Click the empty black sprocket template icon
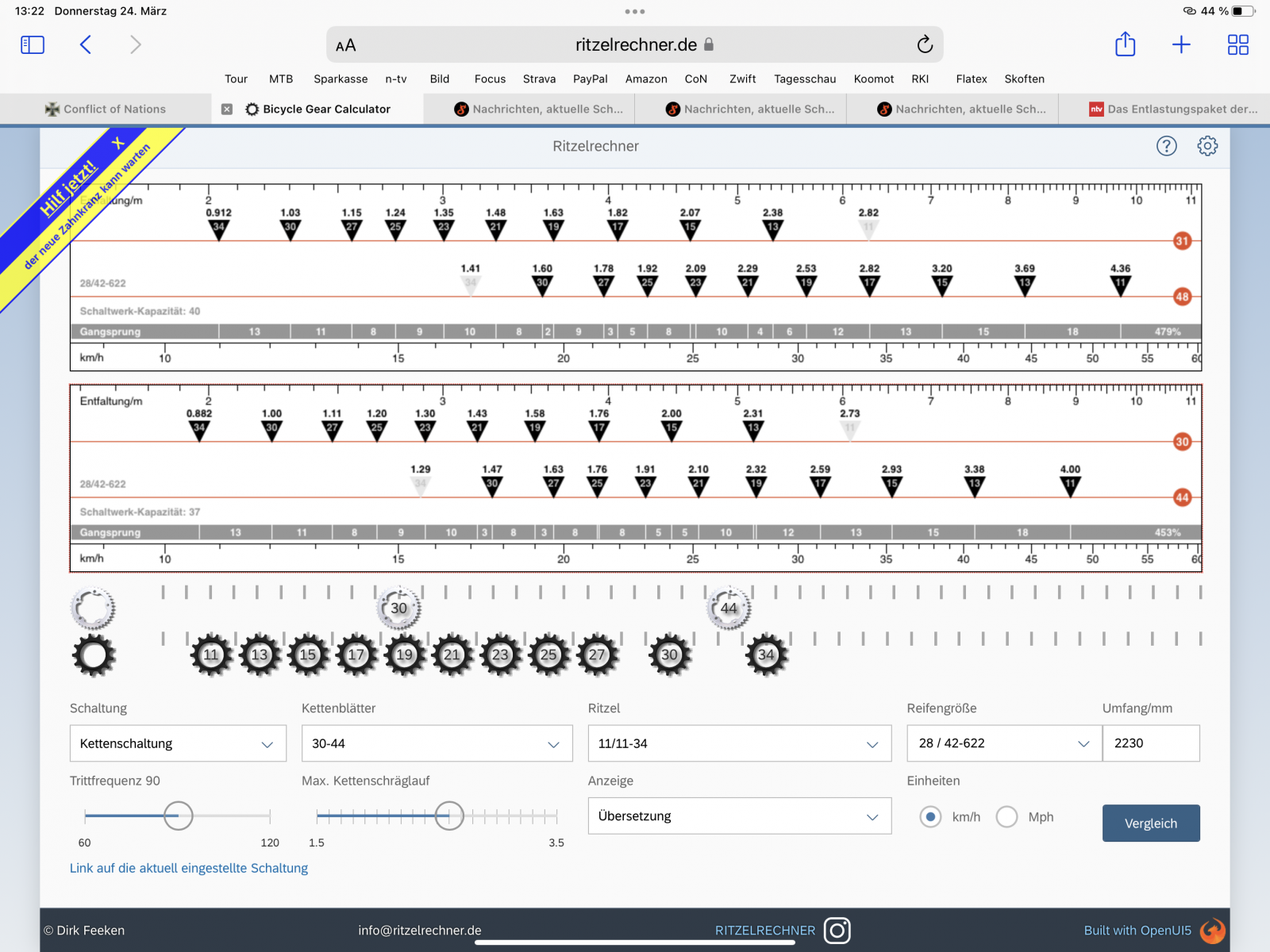 (94, 655)
